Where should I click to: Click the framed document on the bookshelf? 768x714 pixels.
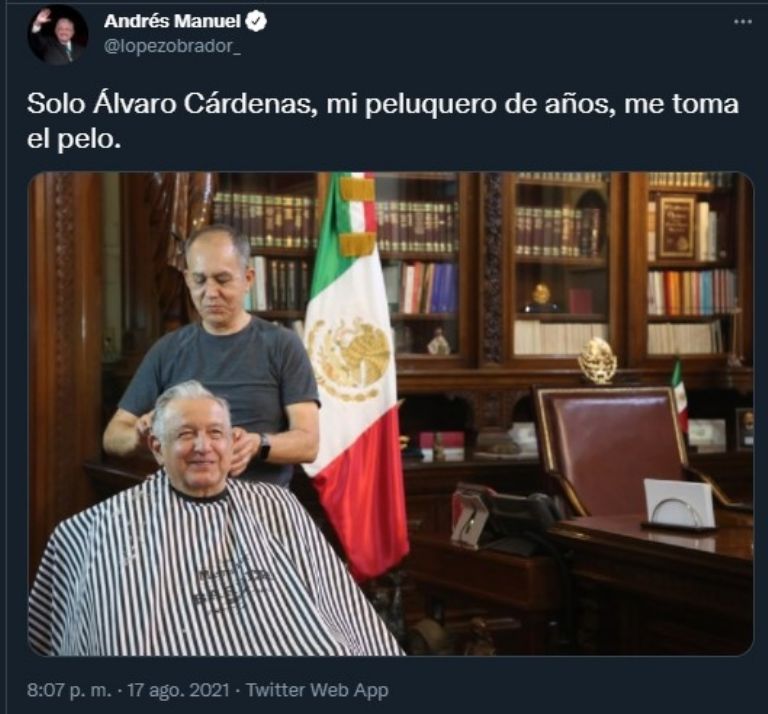click(x=675, y=227)
